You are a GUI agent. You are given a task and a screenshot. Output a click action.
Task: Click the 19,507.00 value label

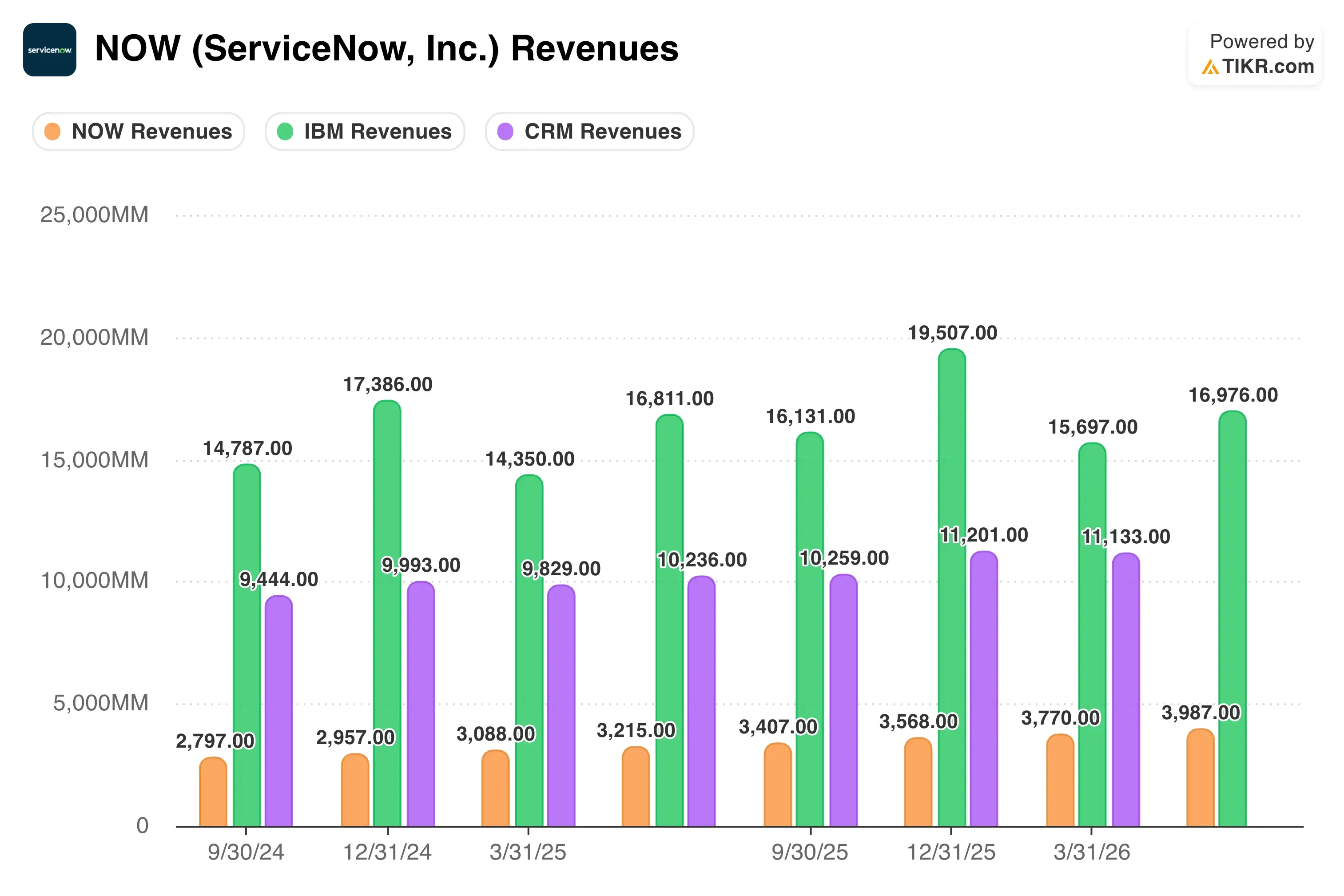point(953,333)
